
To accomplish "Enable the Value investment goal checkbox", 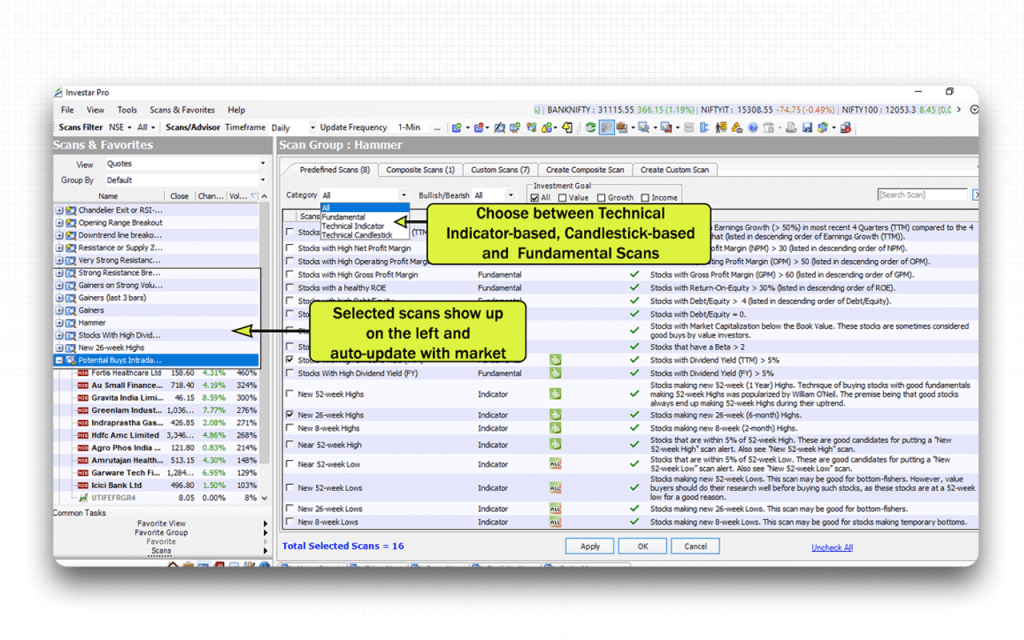I will (x=561, y=198).
